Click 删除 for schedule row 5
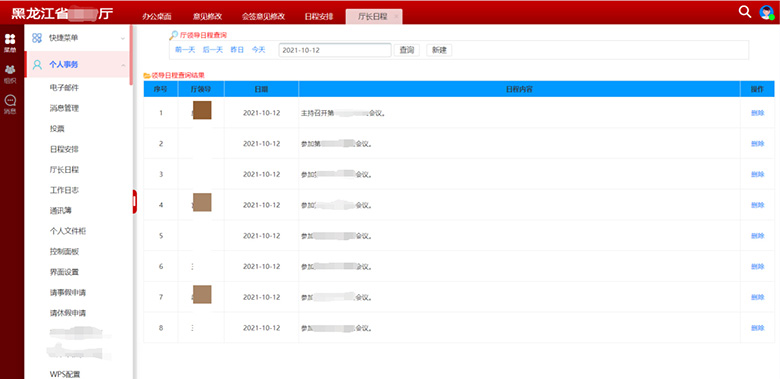780x379 pixels. click(x=758, y=236)
